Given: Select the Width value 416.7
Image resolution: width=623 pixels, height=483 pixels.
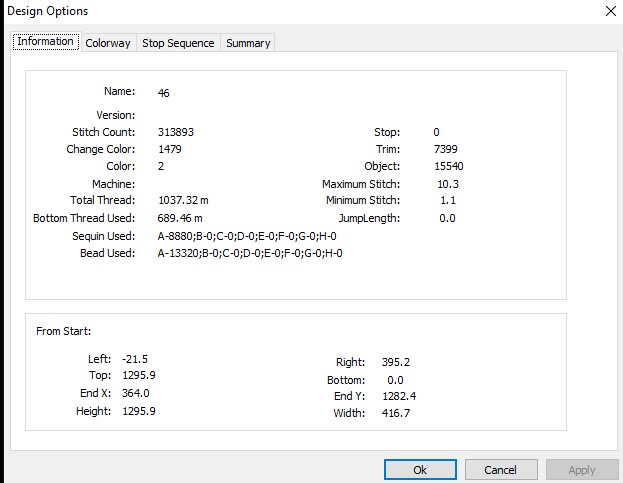Looking at the screenshot, I should point(396,413).
